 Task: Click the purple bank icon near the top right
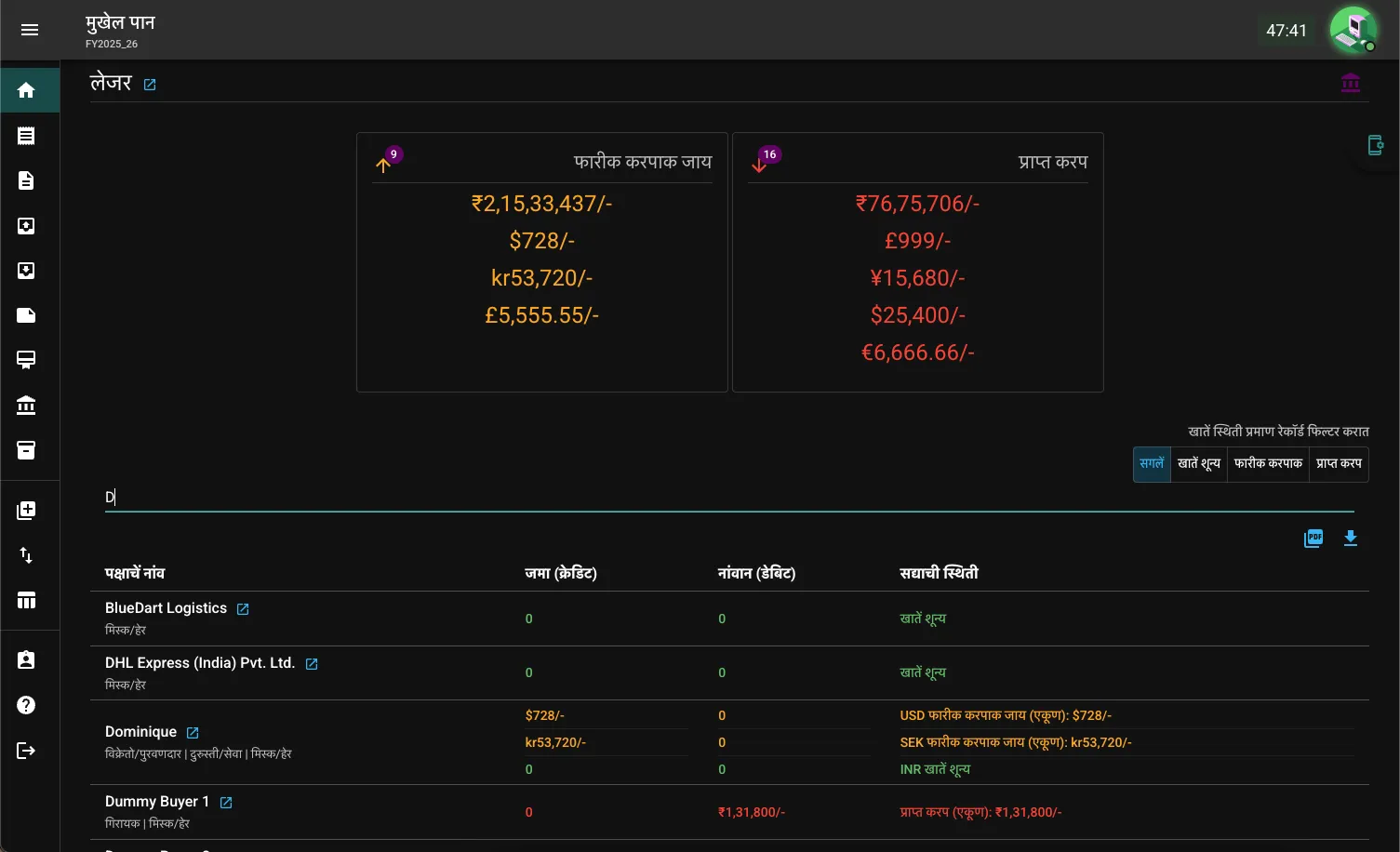tap(1351, 84)
